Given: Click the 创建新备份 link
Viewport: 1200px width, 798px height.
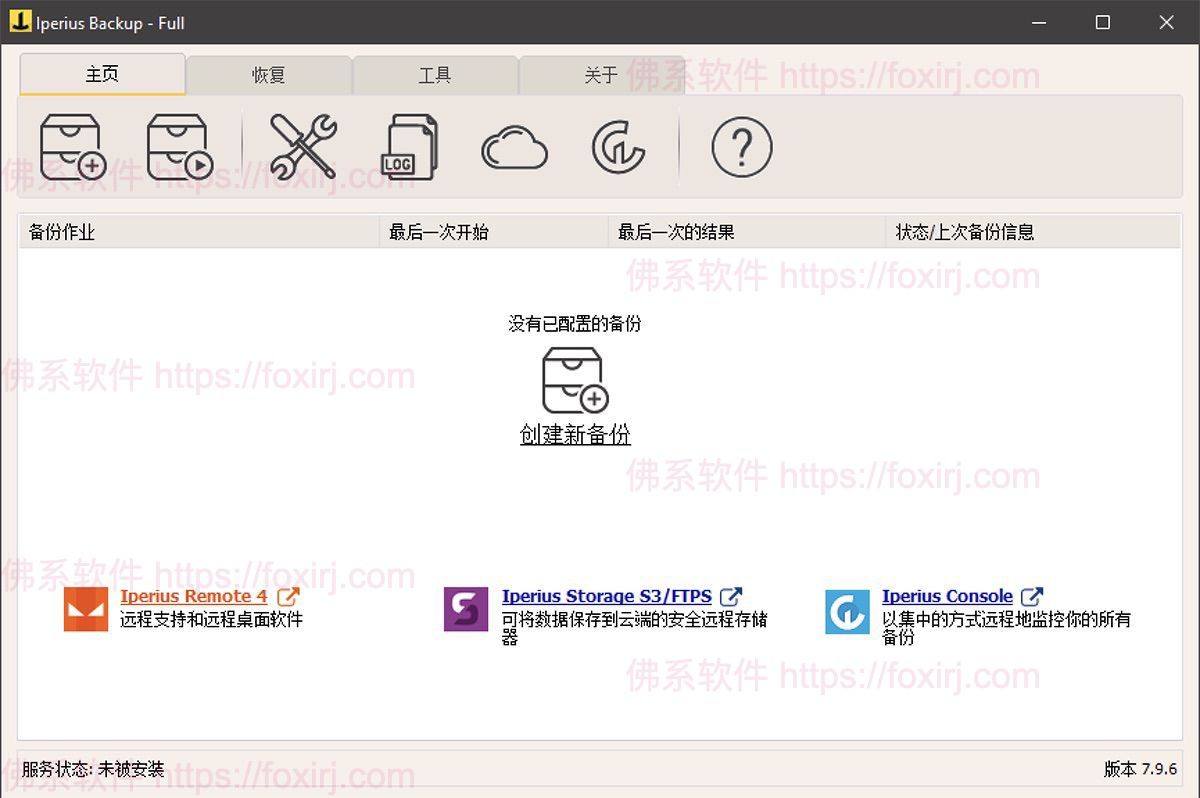Looking at the screenshot, I should [575, 435].
